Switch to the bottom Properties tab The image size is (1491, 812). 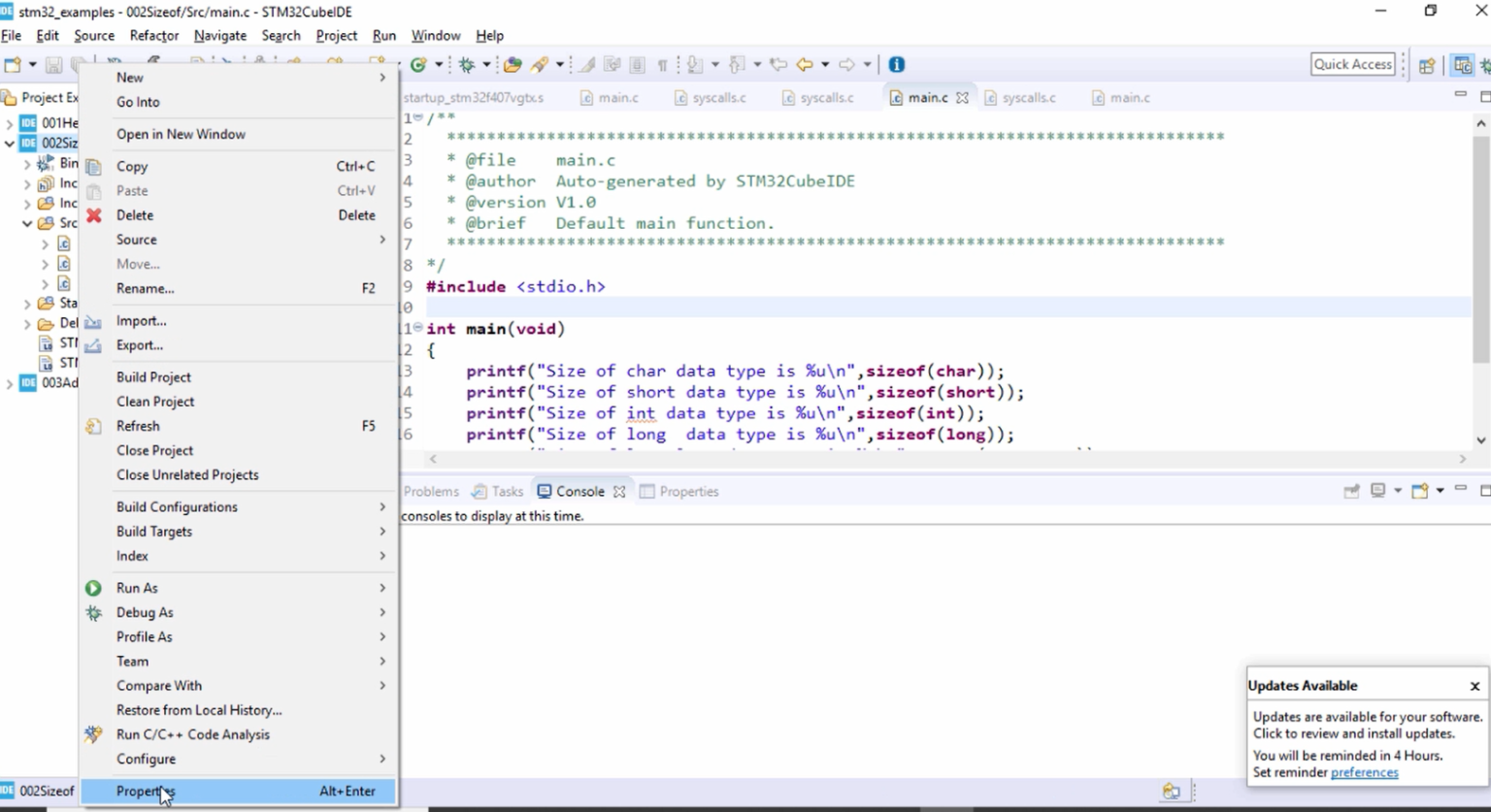coord(679,492)
